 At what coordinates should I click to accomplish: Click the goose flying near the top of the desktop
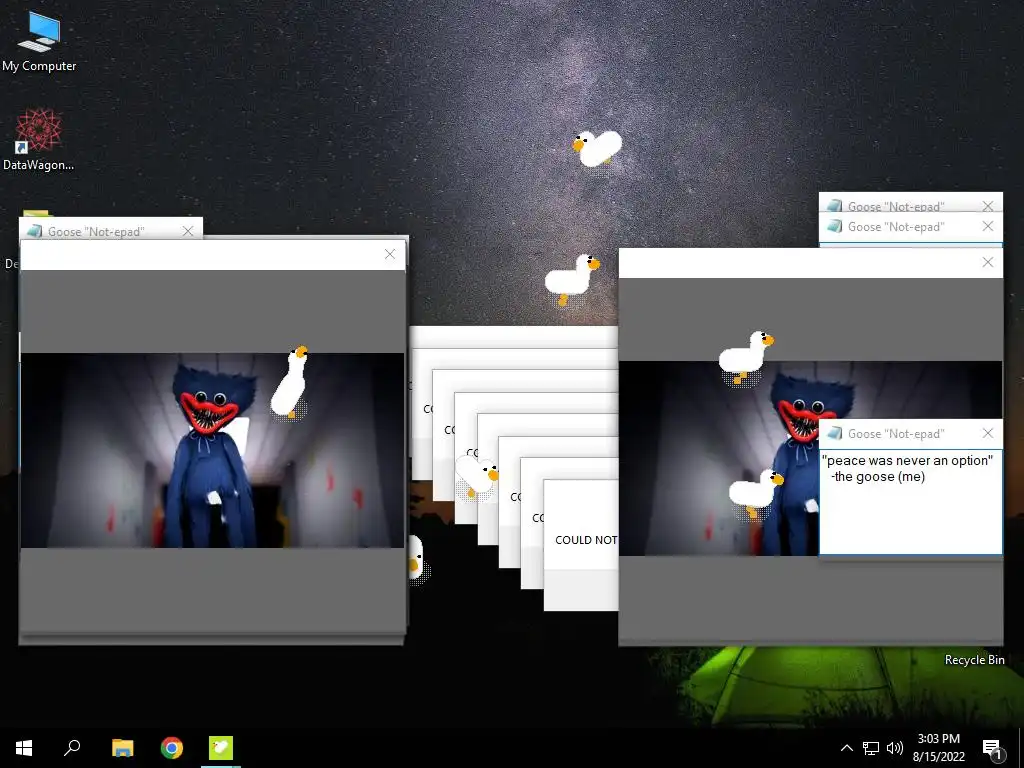point(597,148)
